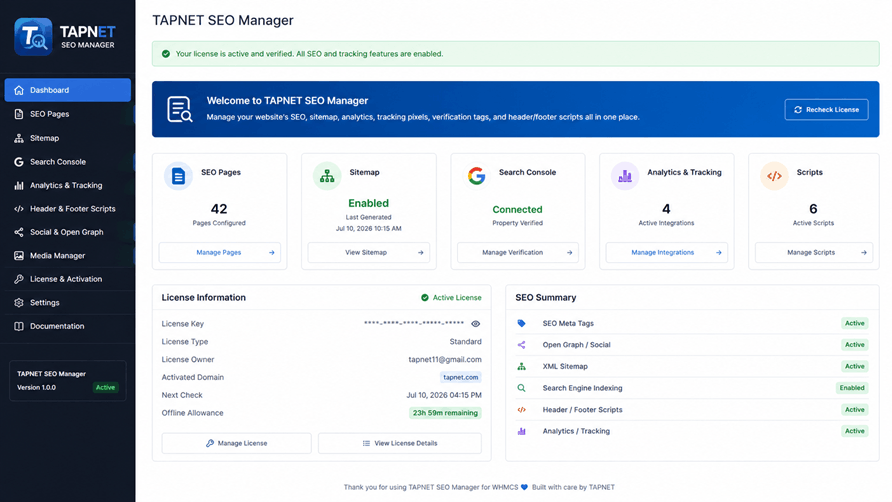Click the View License Details button

click(400, 443)
